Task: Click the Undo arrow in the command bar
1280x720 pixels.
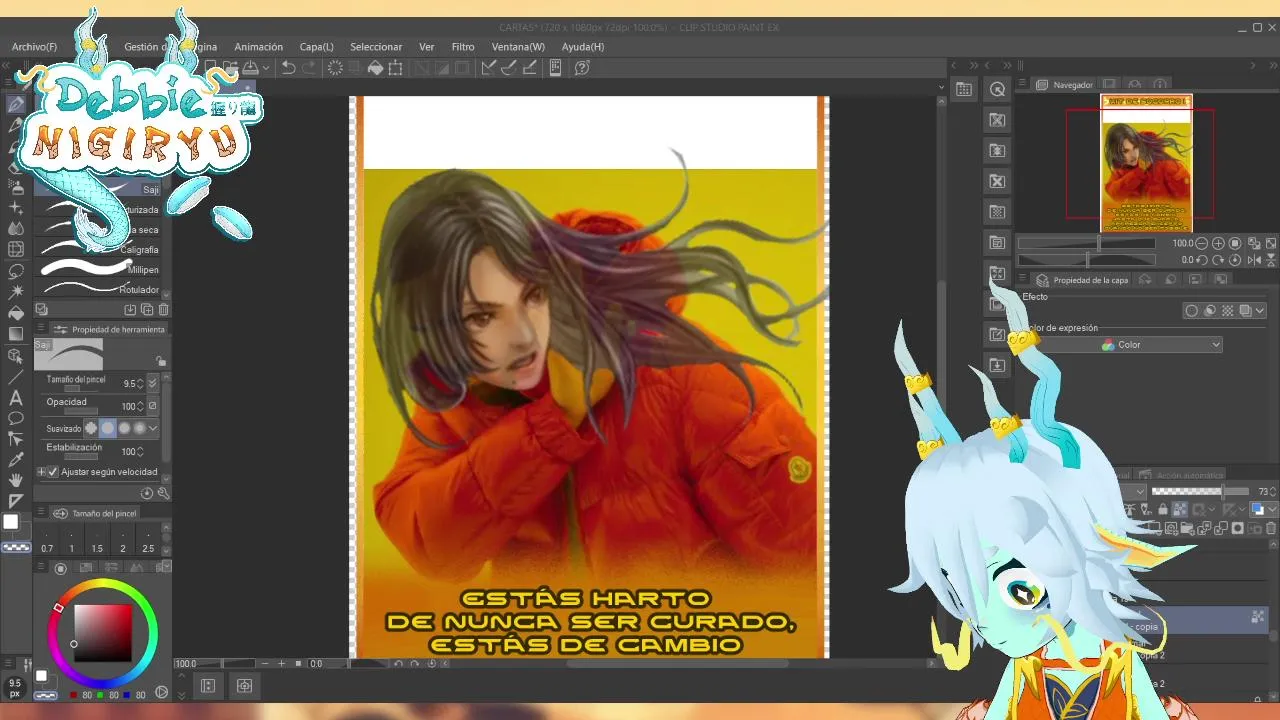Action: click(x=288, y=68)
